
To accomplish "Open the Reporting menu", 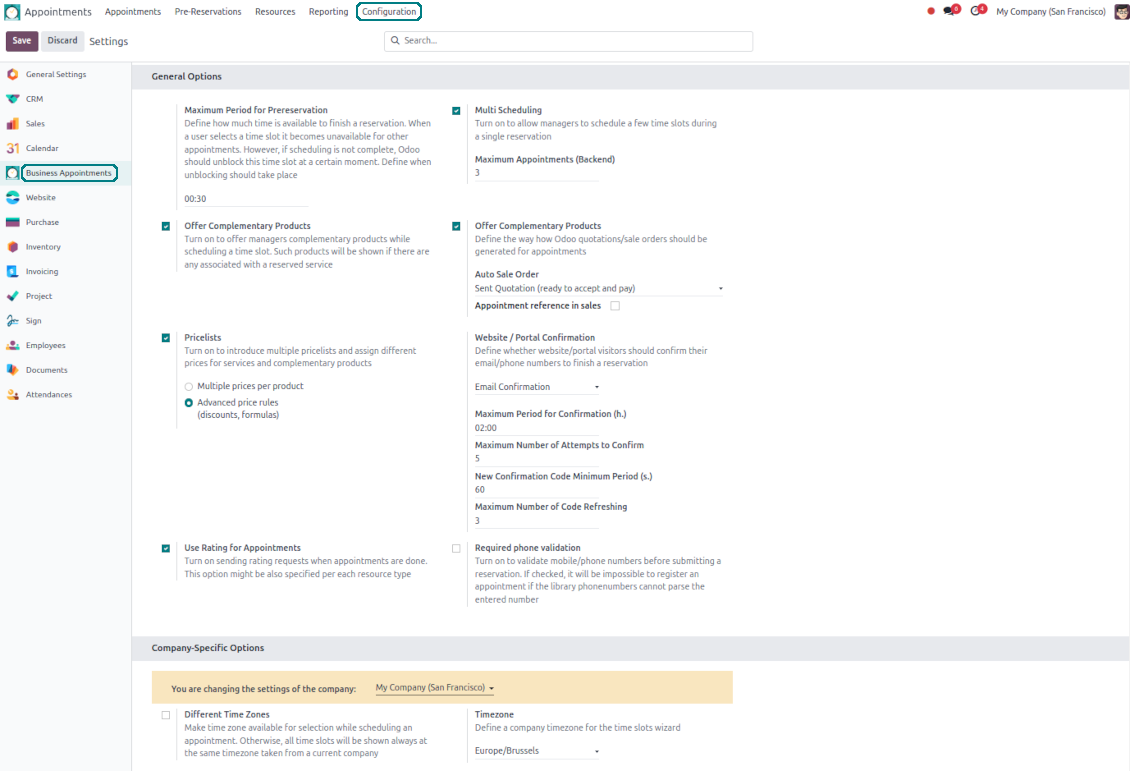I will point(328,12).
